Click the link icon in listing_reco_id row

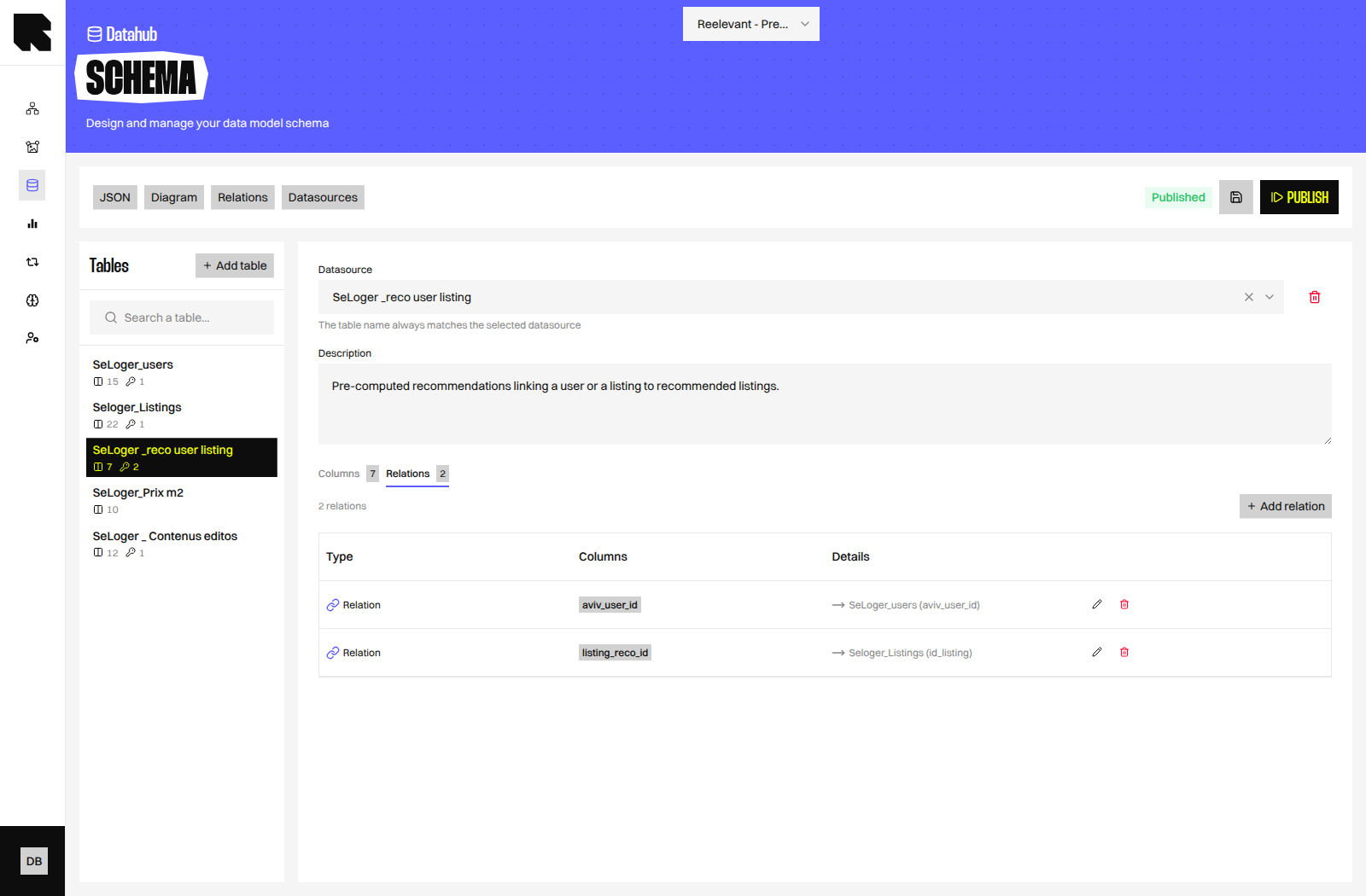[333, 653]
